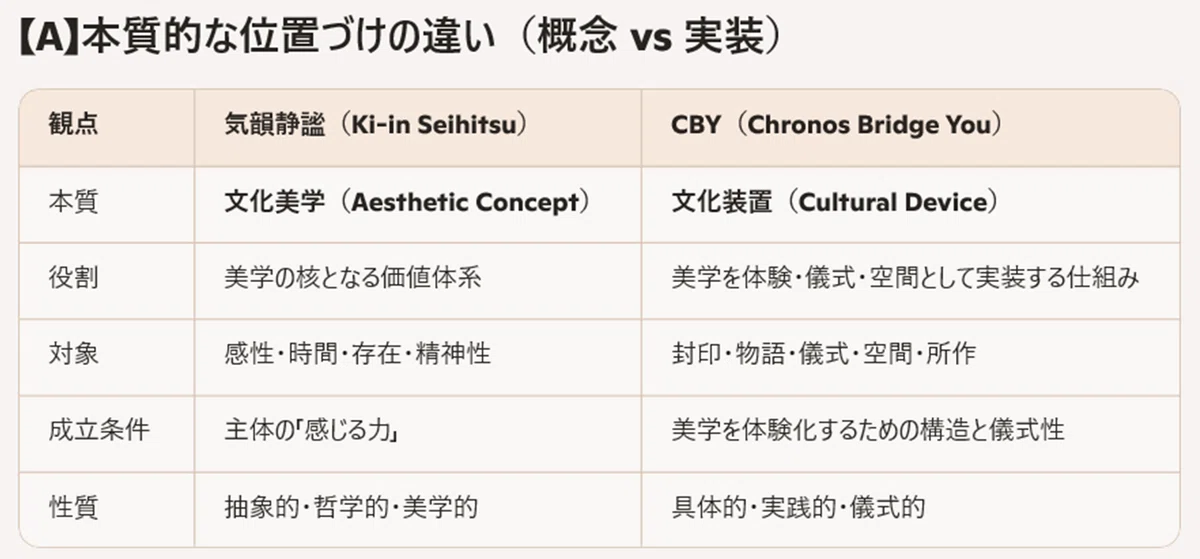This screenshot has width=1200, height=559.
Task: Click the 美学を体験化するための構造と儀式性 cell
Action: (x=868, y=430)
